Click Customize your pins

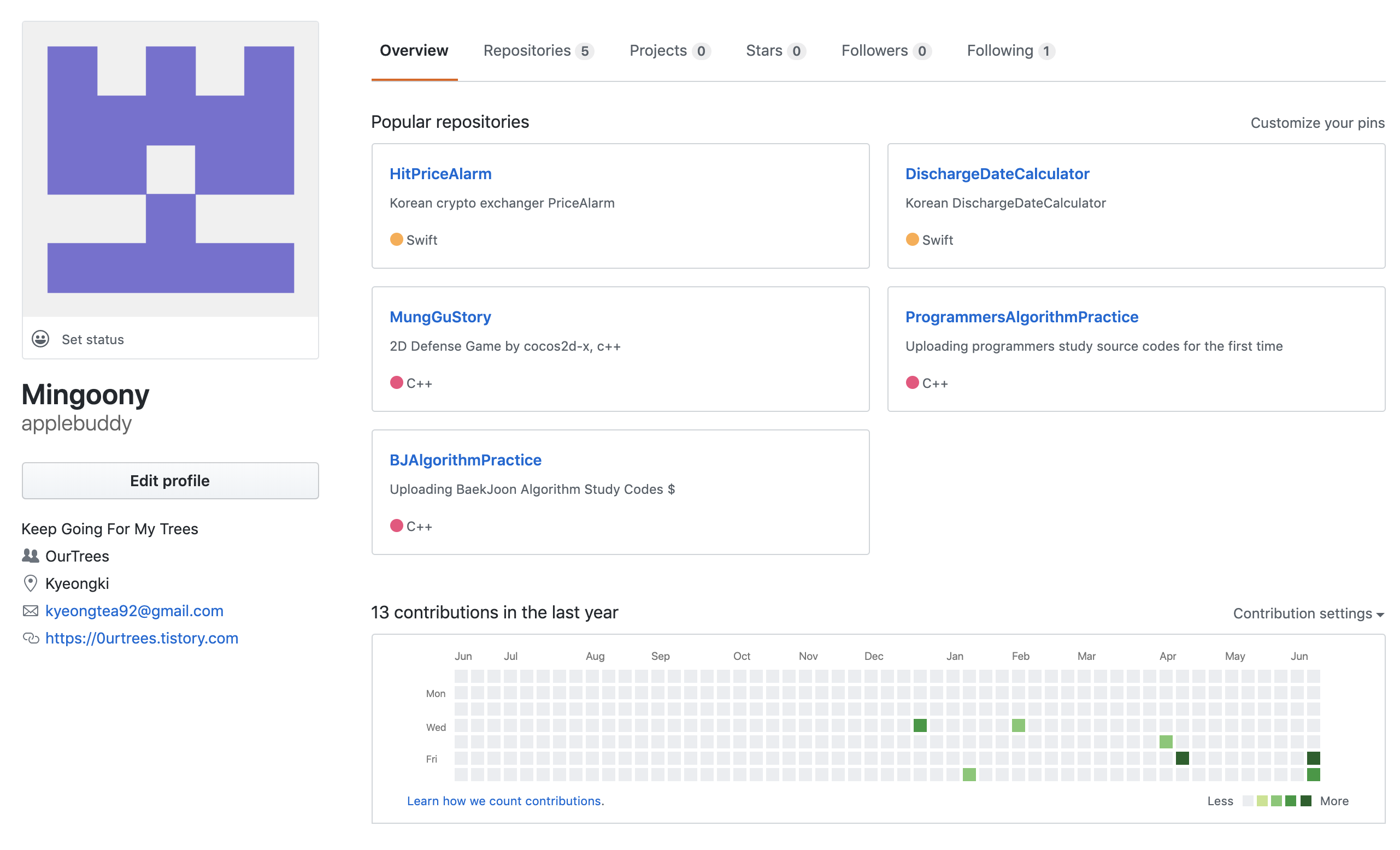click(x=1317, y=123)
